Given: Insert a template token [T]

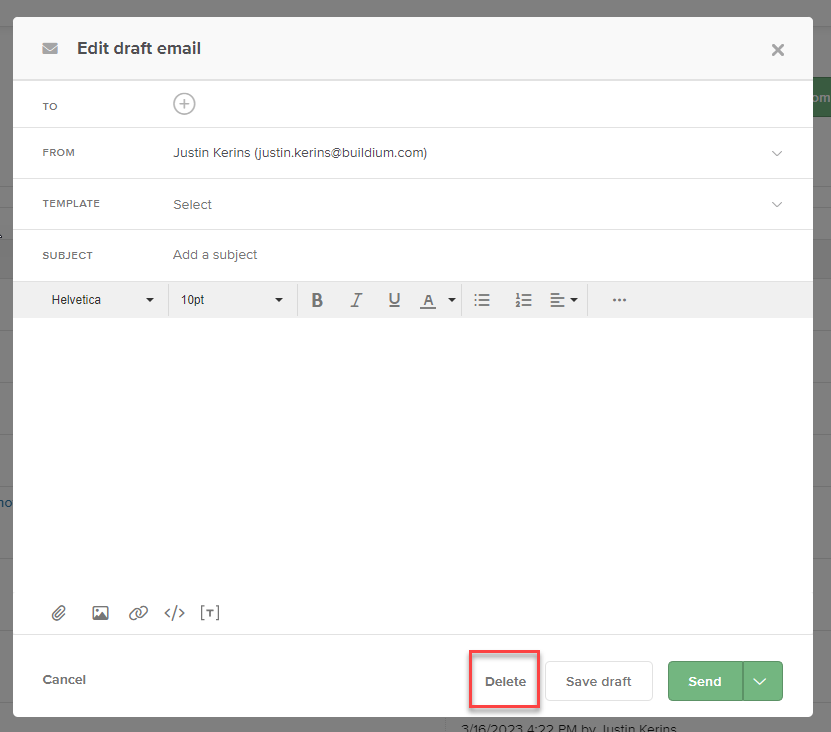Looking at the screenshot, I should tap(210, 613).
